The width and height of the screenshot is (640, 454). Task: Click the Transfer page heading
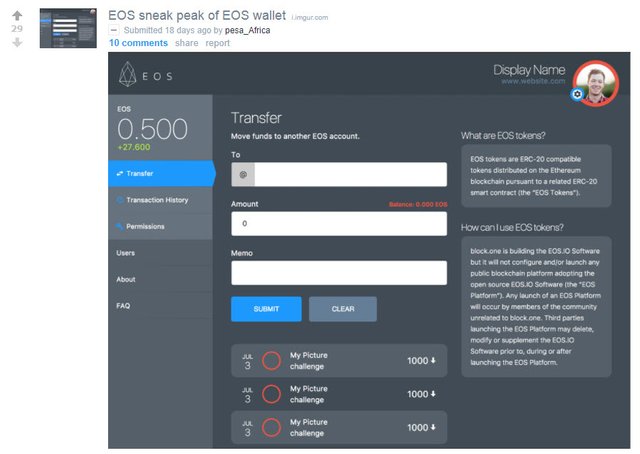[256, 118]
